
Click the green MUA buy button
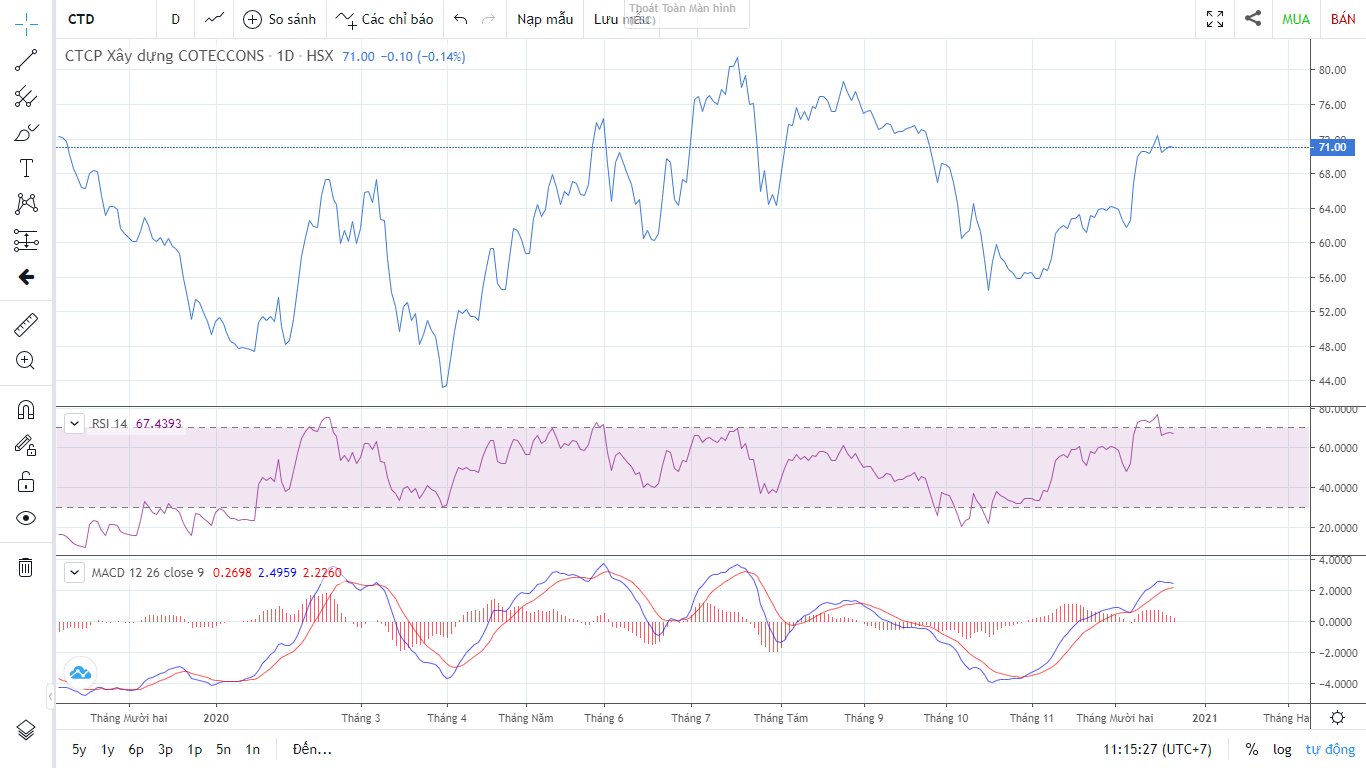[1296, 19]
